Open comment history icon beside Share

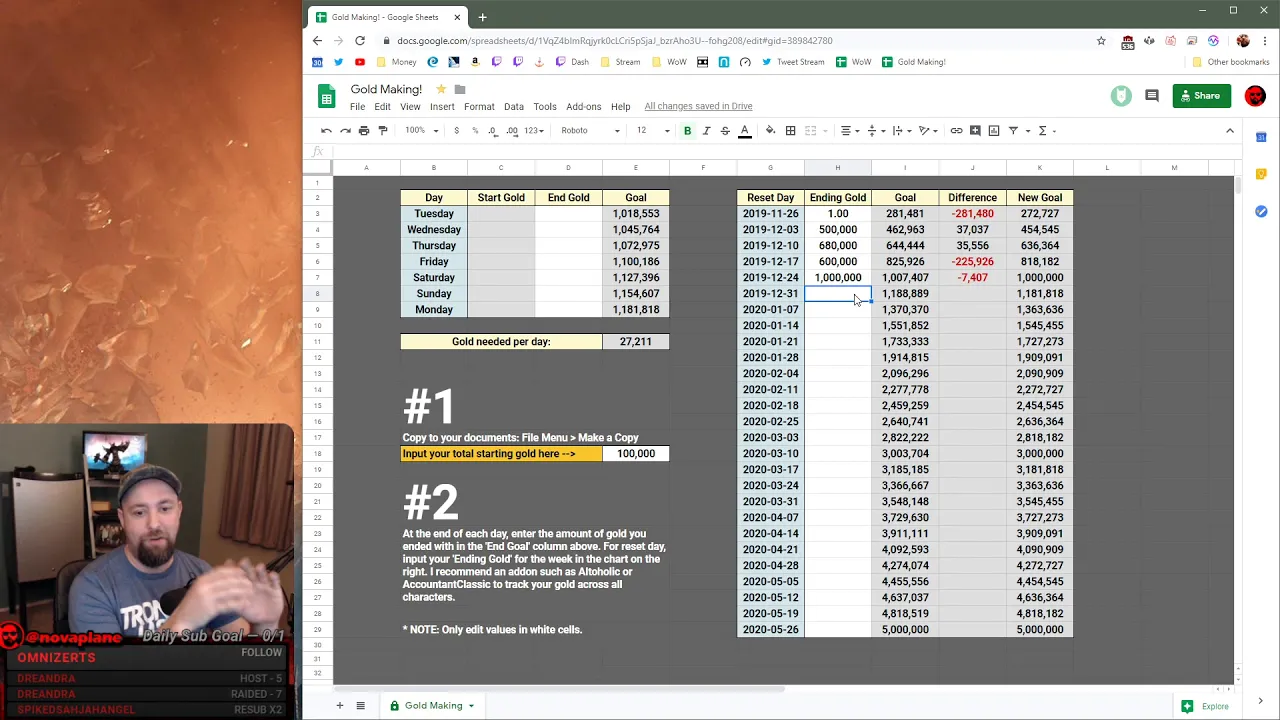pyautogui.click(x=1152, y=96)
